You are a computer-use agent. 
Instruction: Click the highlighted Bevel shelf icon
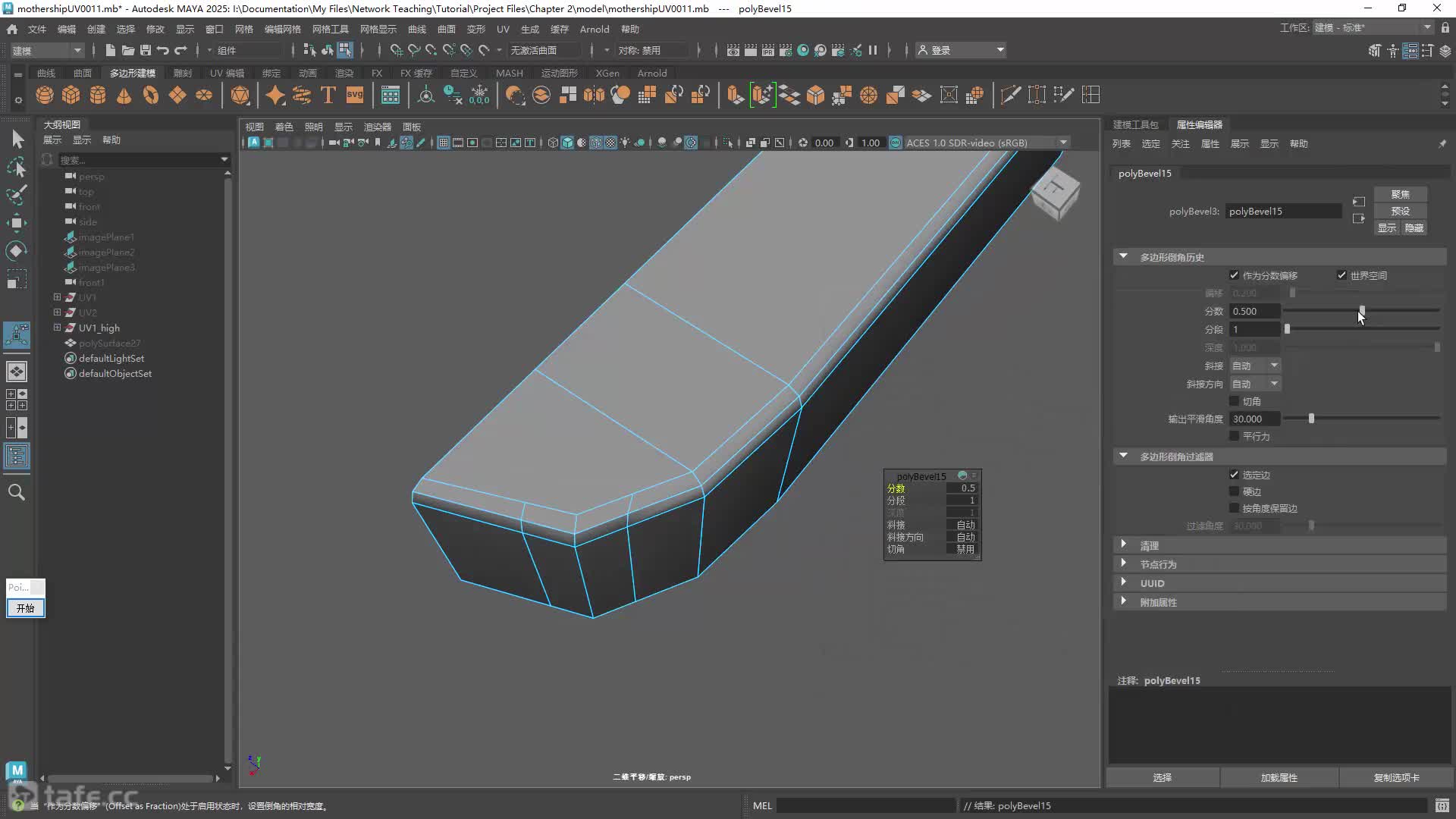(x=762, y=95)
